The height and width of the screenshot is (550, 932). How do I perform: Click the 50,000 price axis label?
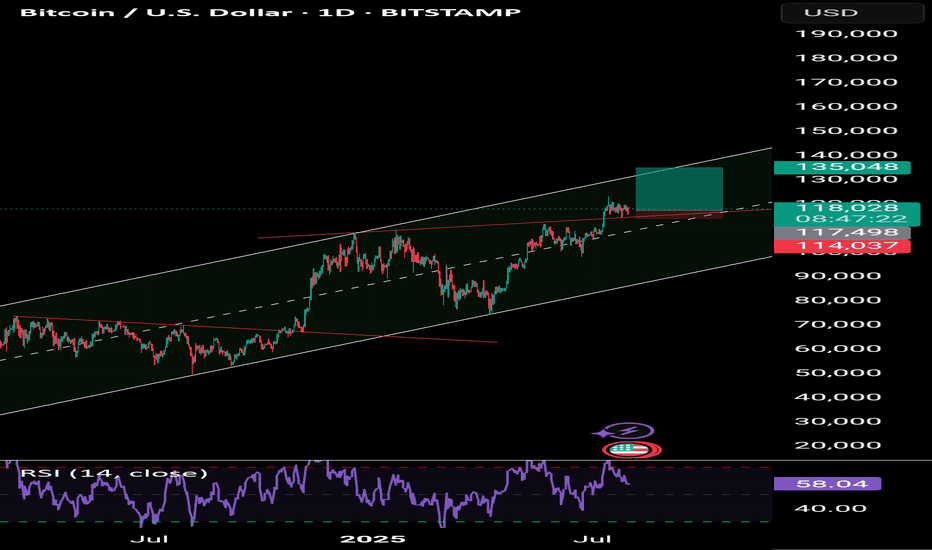pos(838,373)
